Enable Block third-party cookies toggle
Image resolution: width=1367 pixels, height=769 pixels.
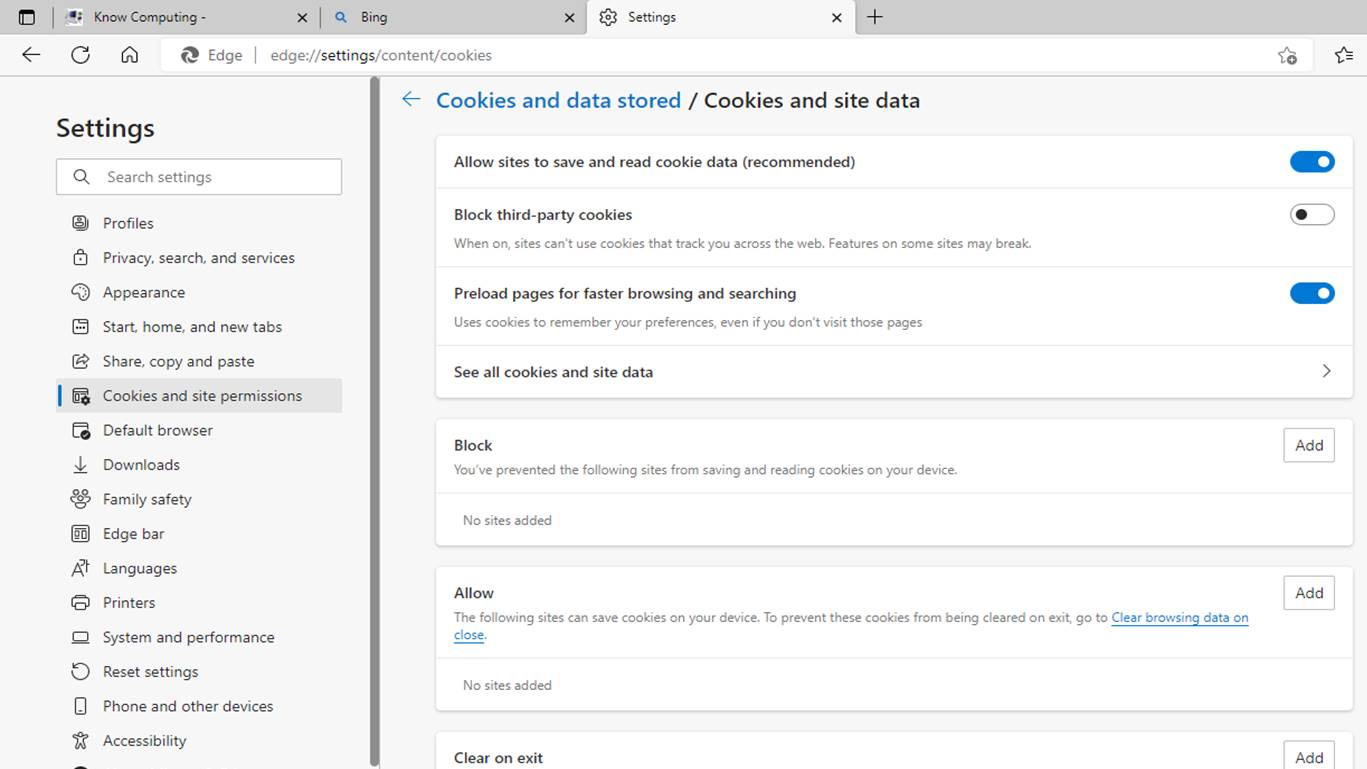click(1311, 215)
